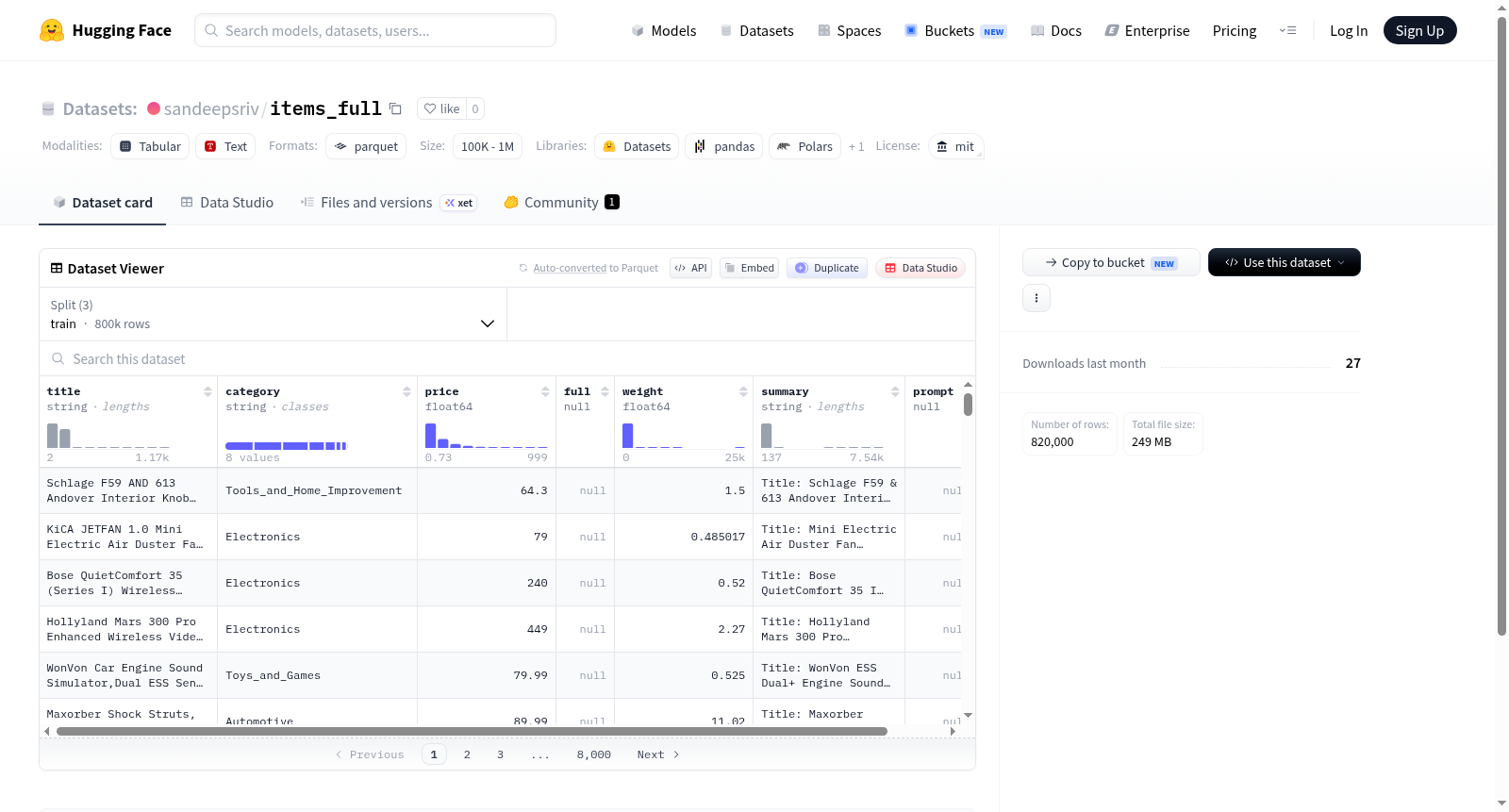Click the parquet format tag
This screenshot has width=1509, height=812.
tap(366, 146)
